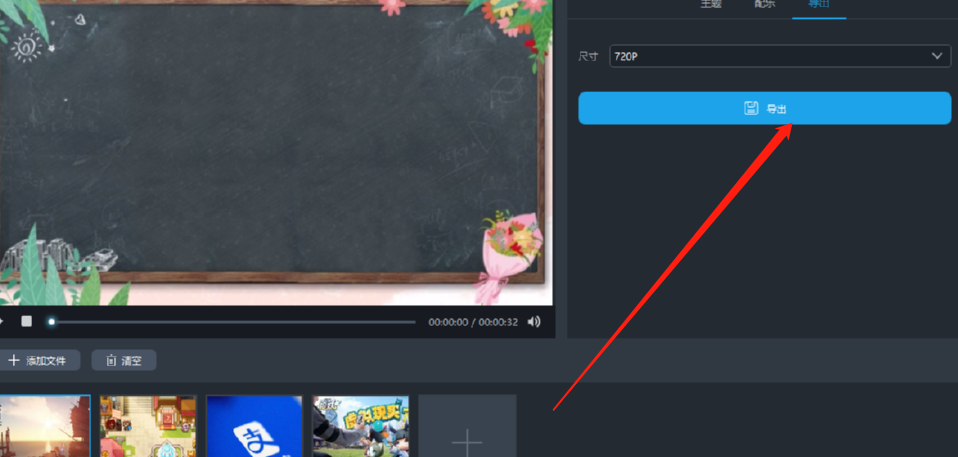Screen dimensions: 958x457
Task: Switch to the 主题 theme tab
Action: point(711,4)
